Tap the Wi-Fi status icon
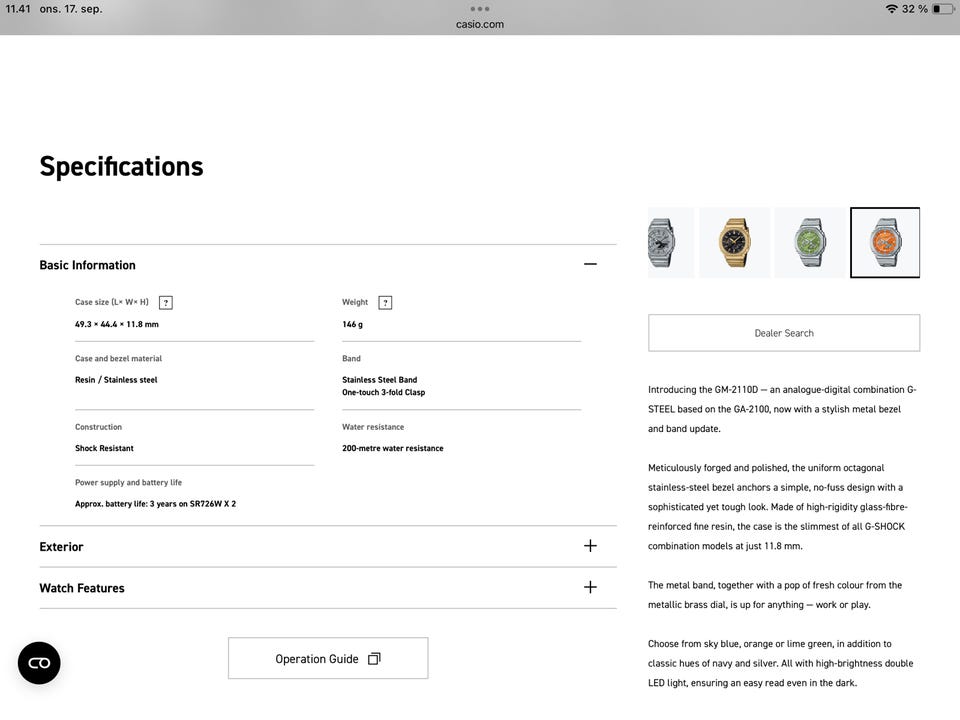 pos(891,9)
